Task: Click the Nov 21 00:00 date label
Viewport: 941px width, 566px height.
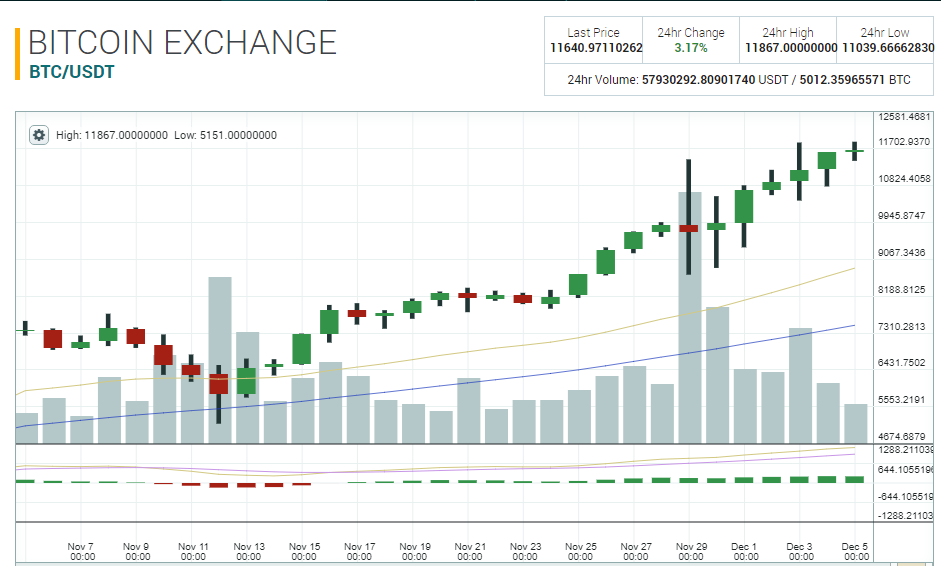Action: 470,552
